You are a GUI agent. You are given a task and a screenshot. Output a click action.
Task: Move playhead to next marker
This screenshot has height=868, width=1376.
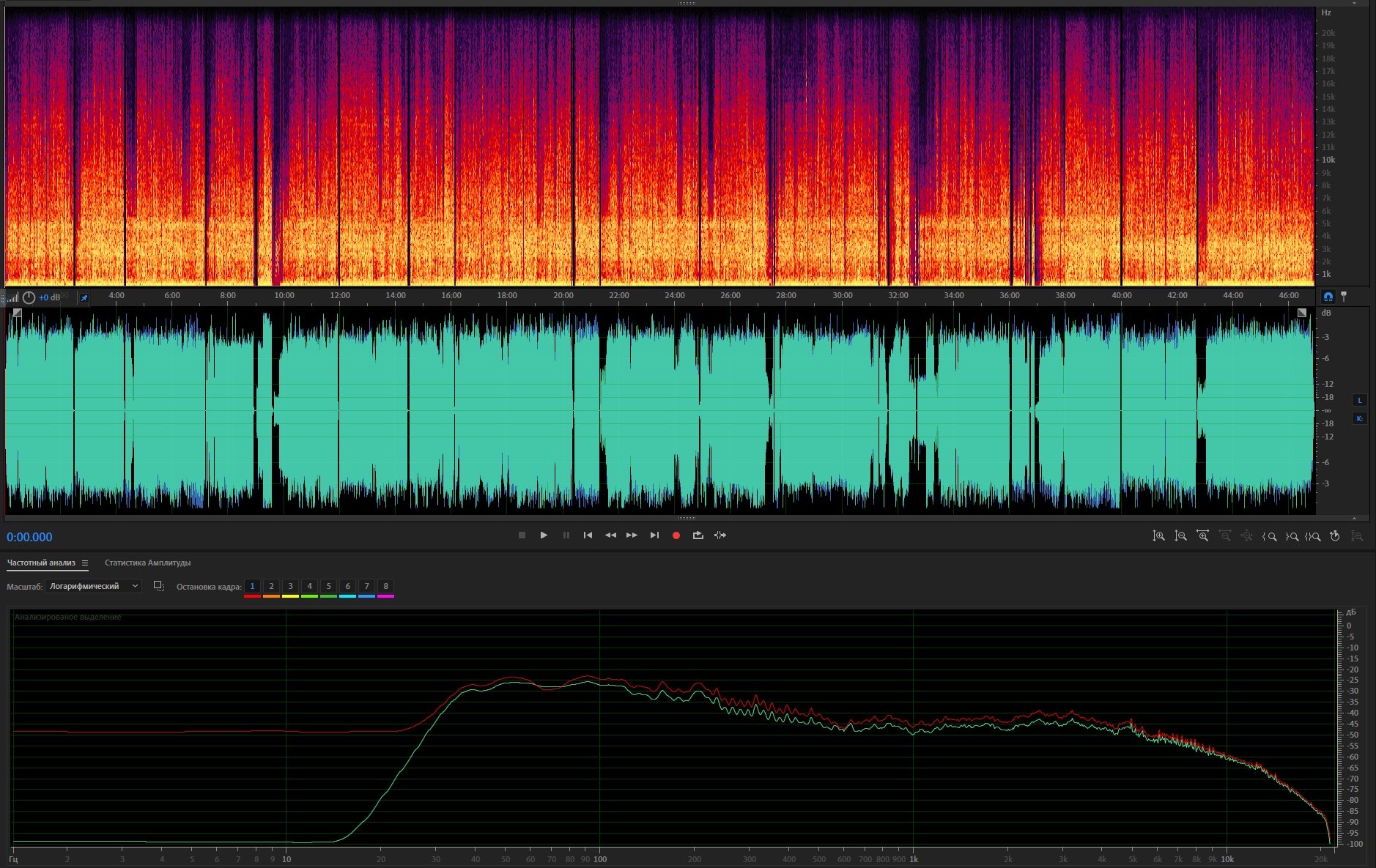654,535
